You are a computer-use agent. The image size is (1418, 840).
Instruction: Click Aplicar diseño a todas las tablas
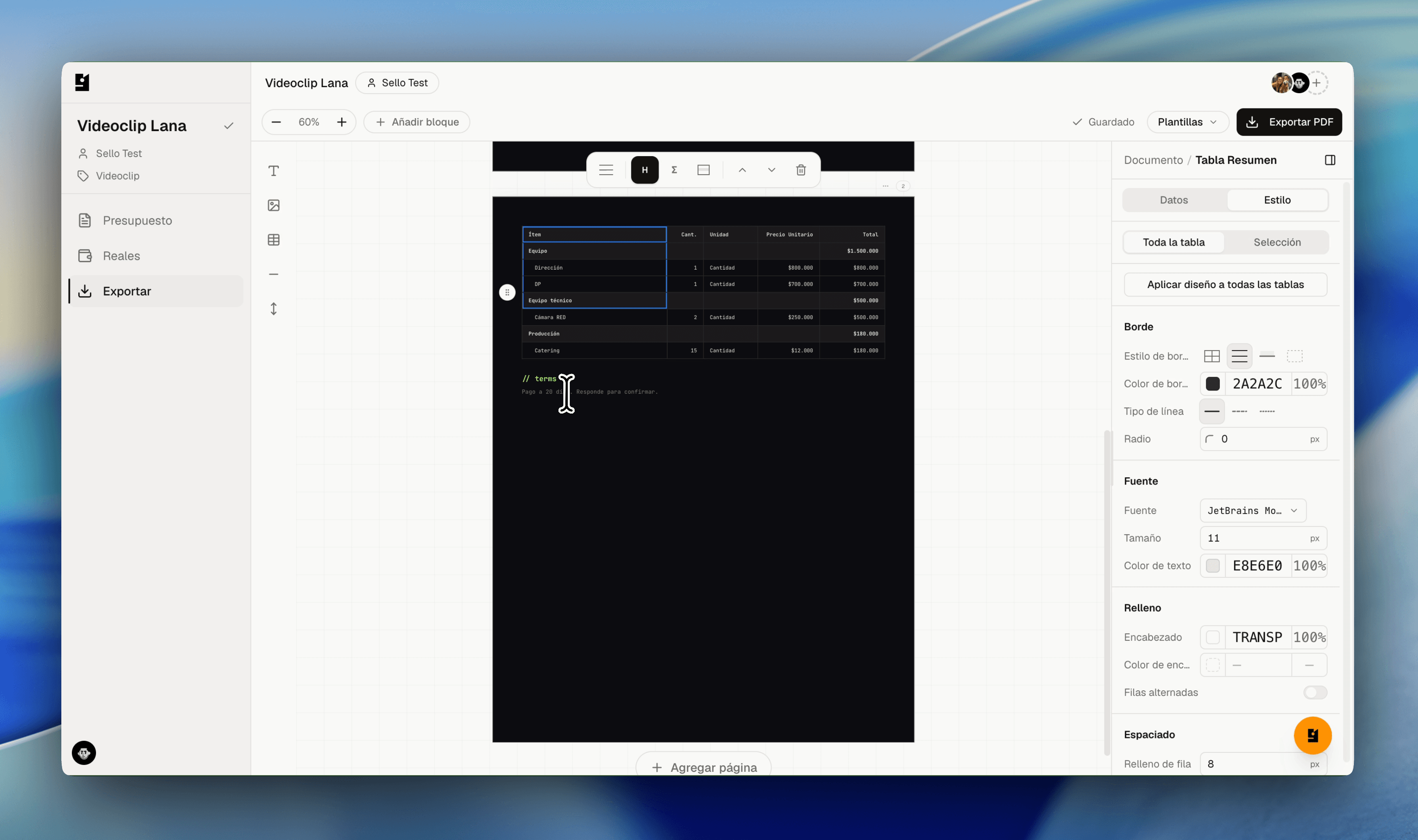pos(1226,285)
